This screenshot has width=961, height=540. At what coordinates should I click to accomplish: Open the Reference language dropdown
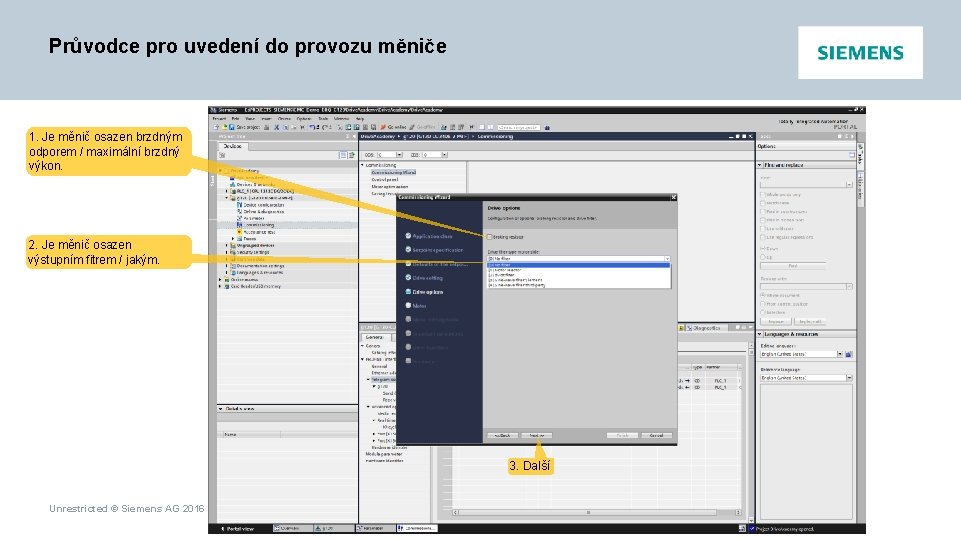[x=849, y=378]
